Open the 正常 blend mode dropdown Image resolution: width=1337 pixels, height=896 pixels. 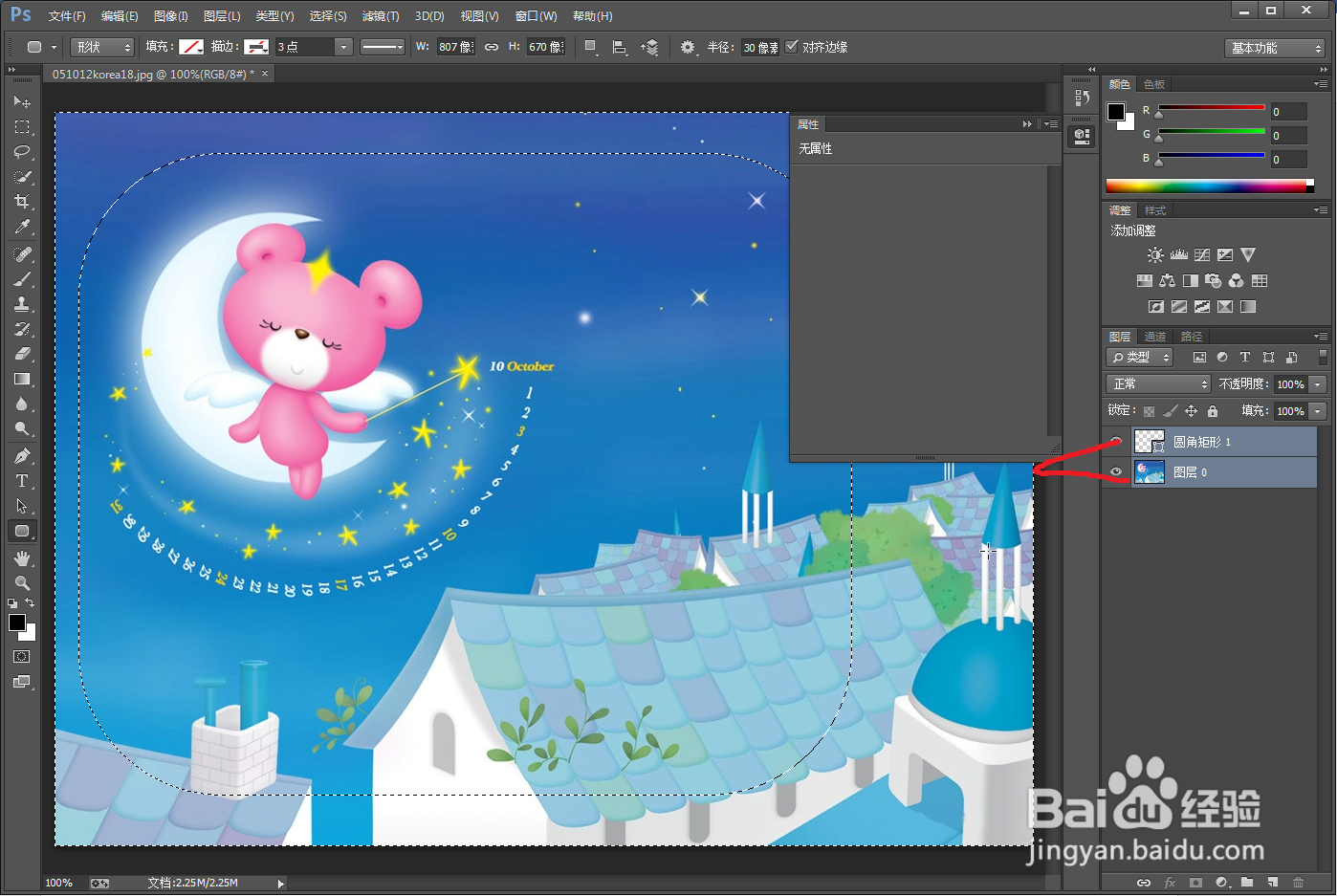tap(1158, 383)
